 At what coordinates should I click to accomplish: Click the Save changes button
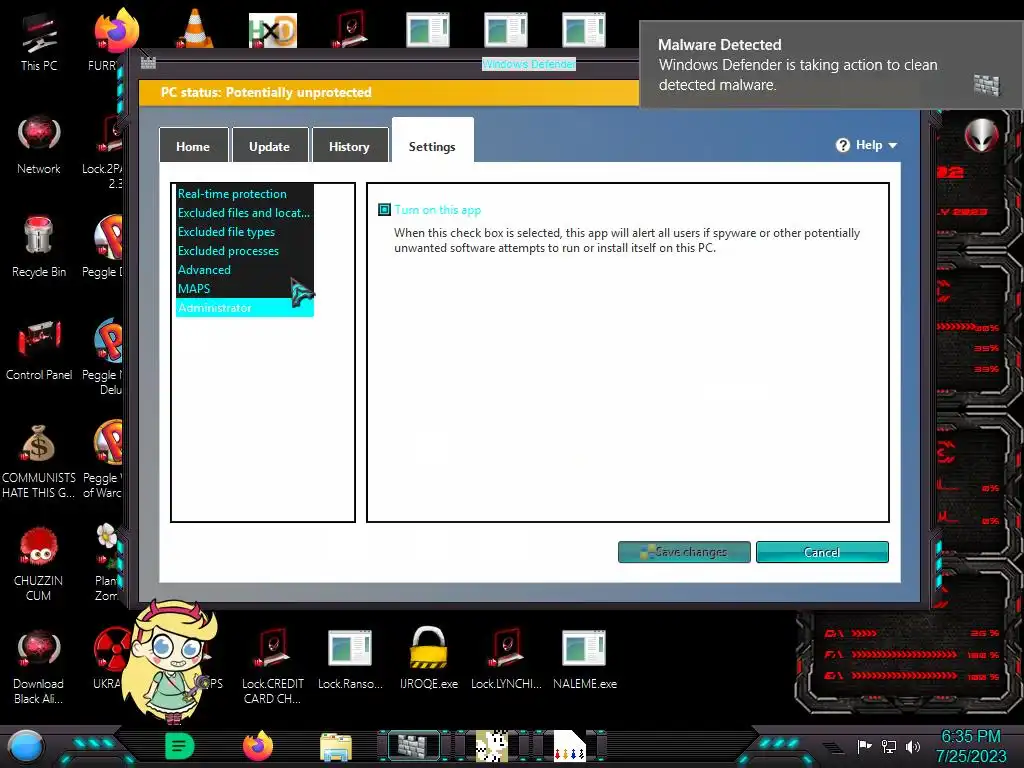click(684, 552)
